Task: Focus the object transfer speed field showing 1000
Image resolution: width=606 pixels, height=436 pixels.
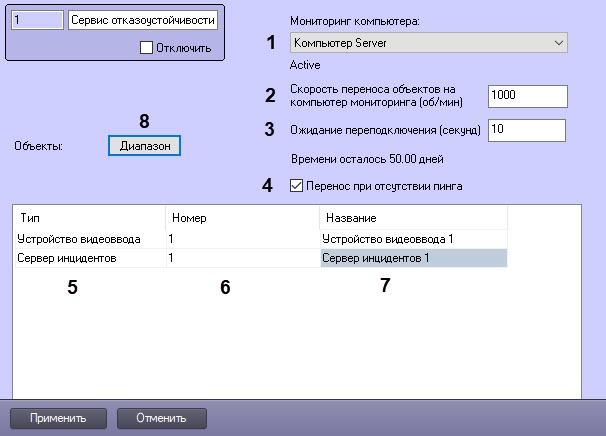Action: (526, 95)
